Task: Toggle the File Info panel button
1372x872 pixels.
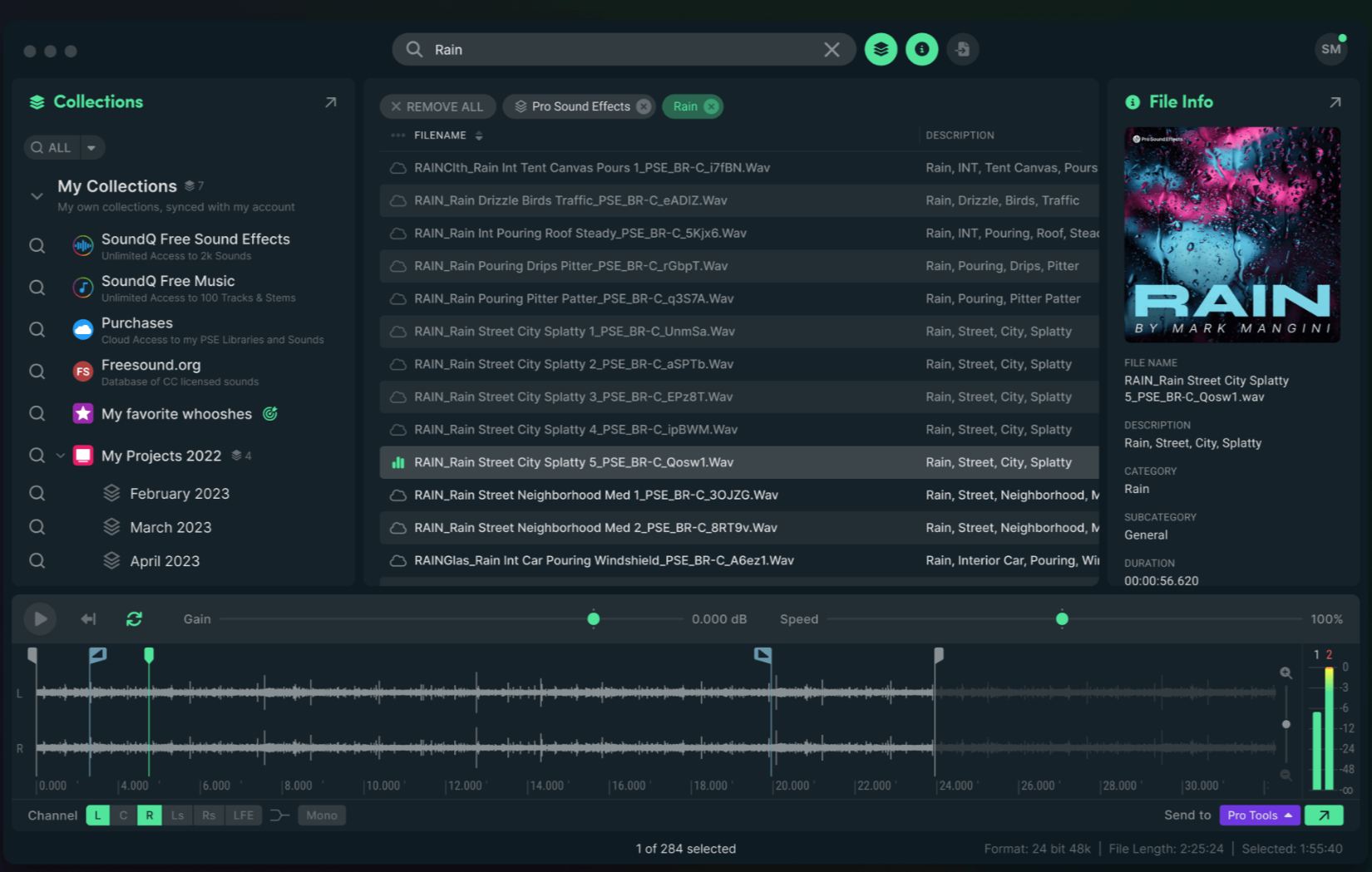Action: click(x=921, y=50)
